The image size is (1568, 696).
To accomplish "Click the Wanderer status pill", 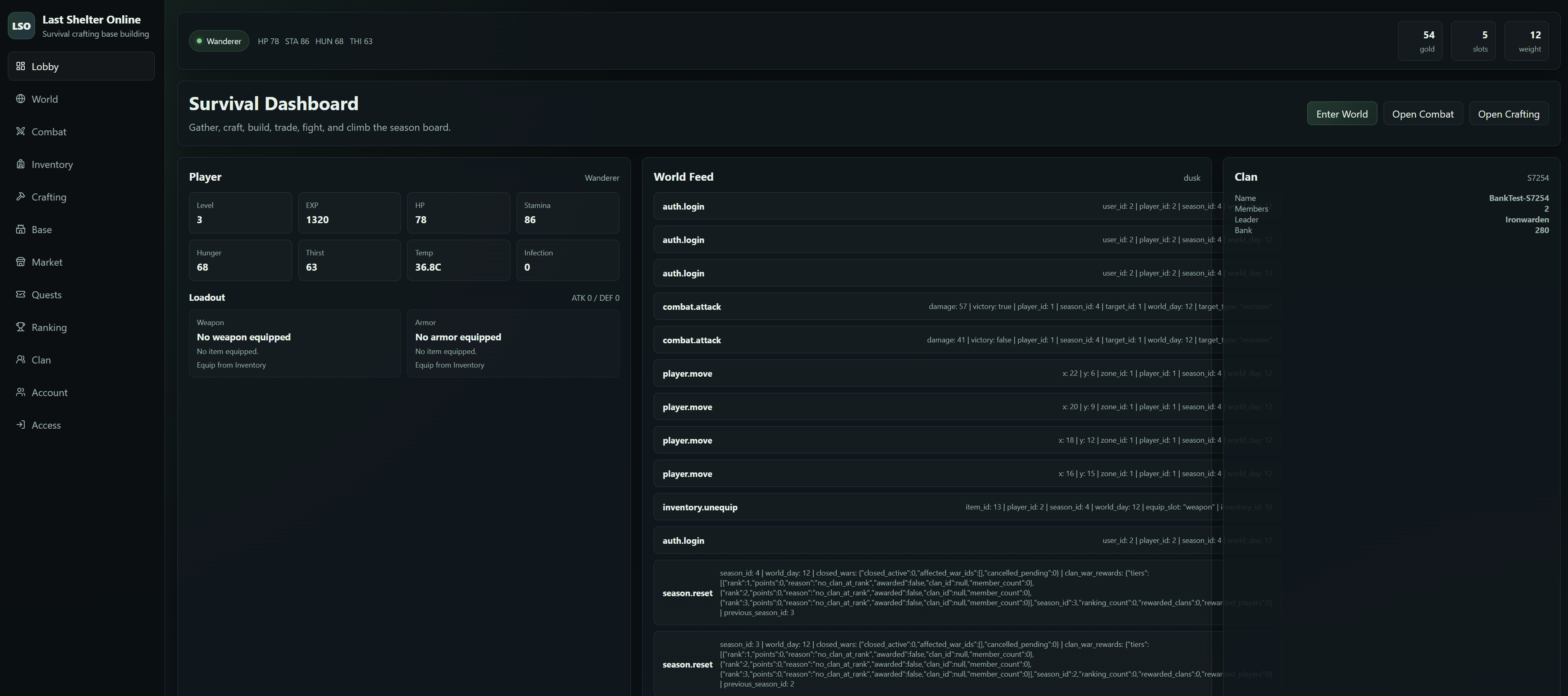I will click(219, 41).
